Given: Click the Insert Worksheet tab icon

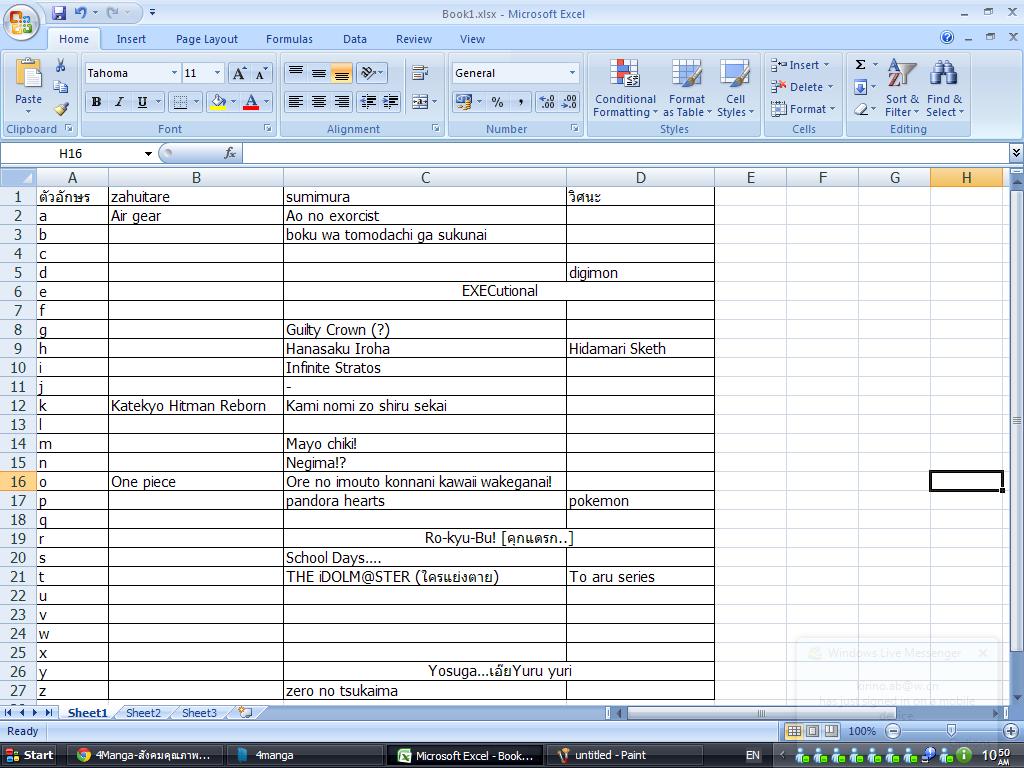Looking at the screenshot, I should tap(246, 712).
